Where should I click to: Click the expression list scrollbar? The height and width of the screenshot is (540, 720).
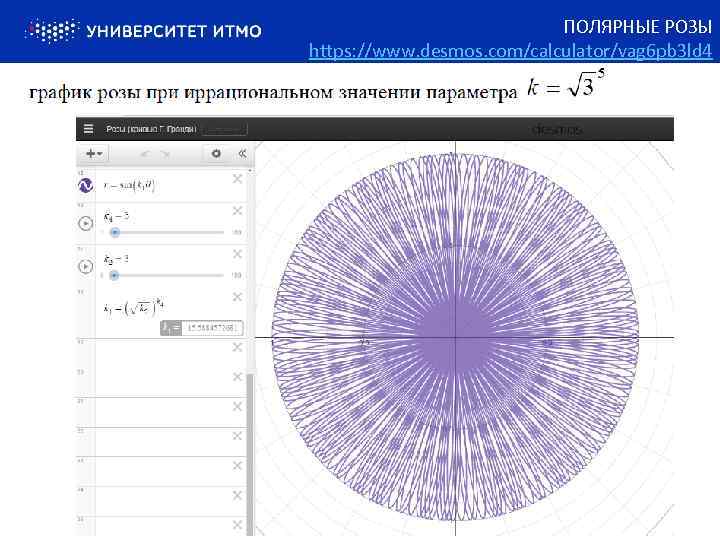pyautogui.click(x=250, y=455)
